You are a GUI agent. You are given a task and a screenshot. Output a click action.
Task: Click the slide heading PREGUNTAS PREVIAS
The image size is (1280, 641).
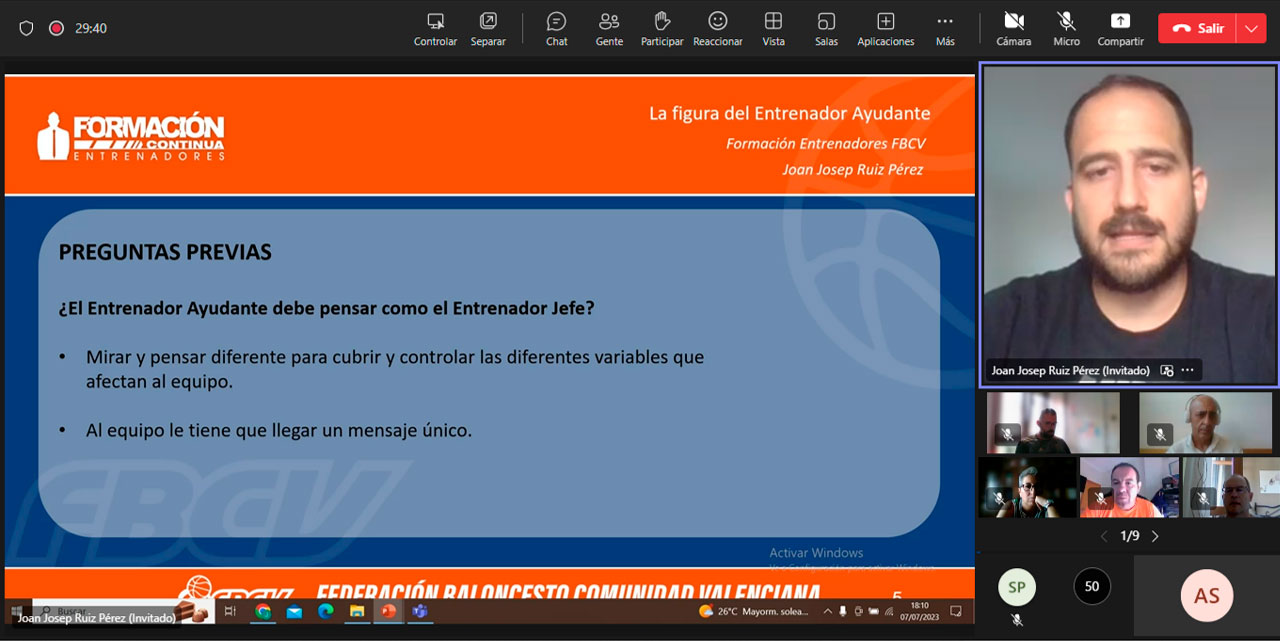click(165, 252)
